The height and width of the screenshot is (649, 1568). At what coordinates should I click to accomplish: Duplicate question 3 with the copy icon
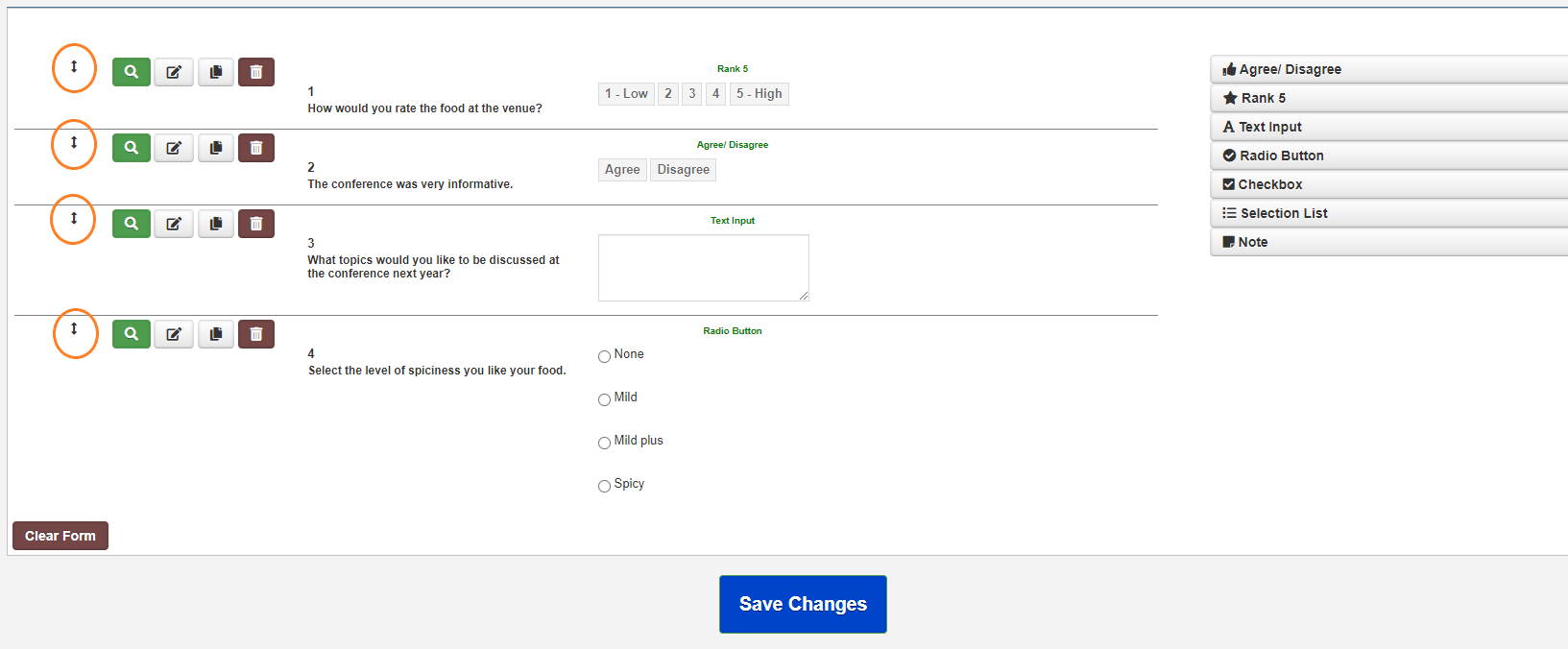pos(216,224)
